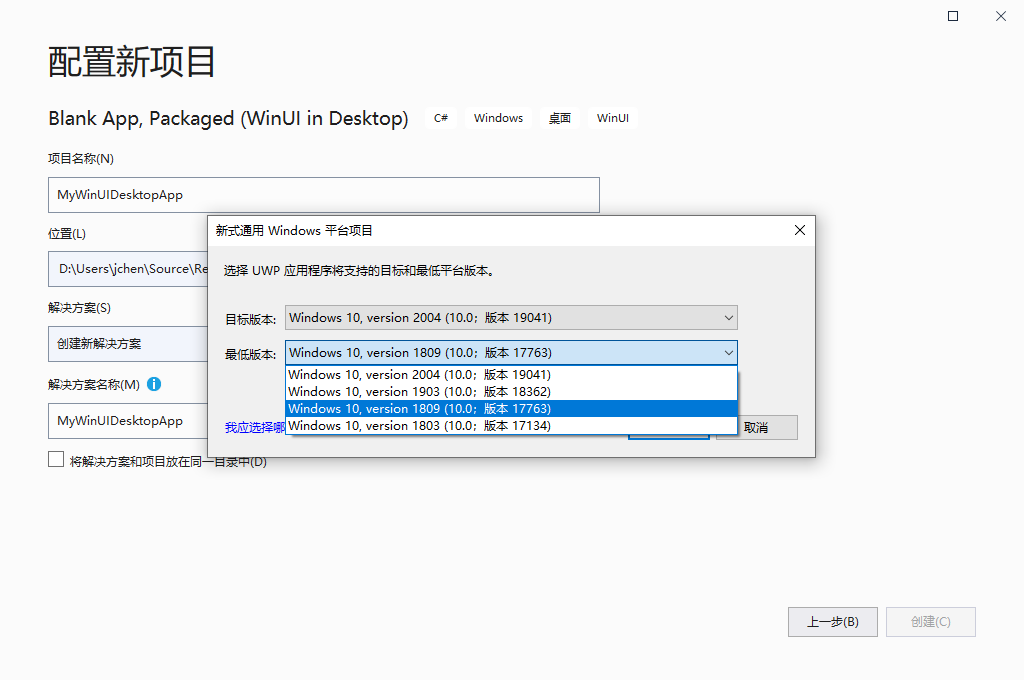
Task: Edit the MyWinUIDesktopApp project name field
Action: pos(323,194)
